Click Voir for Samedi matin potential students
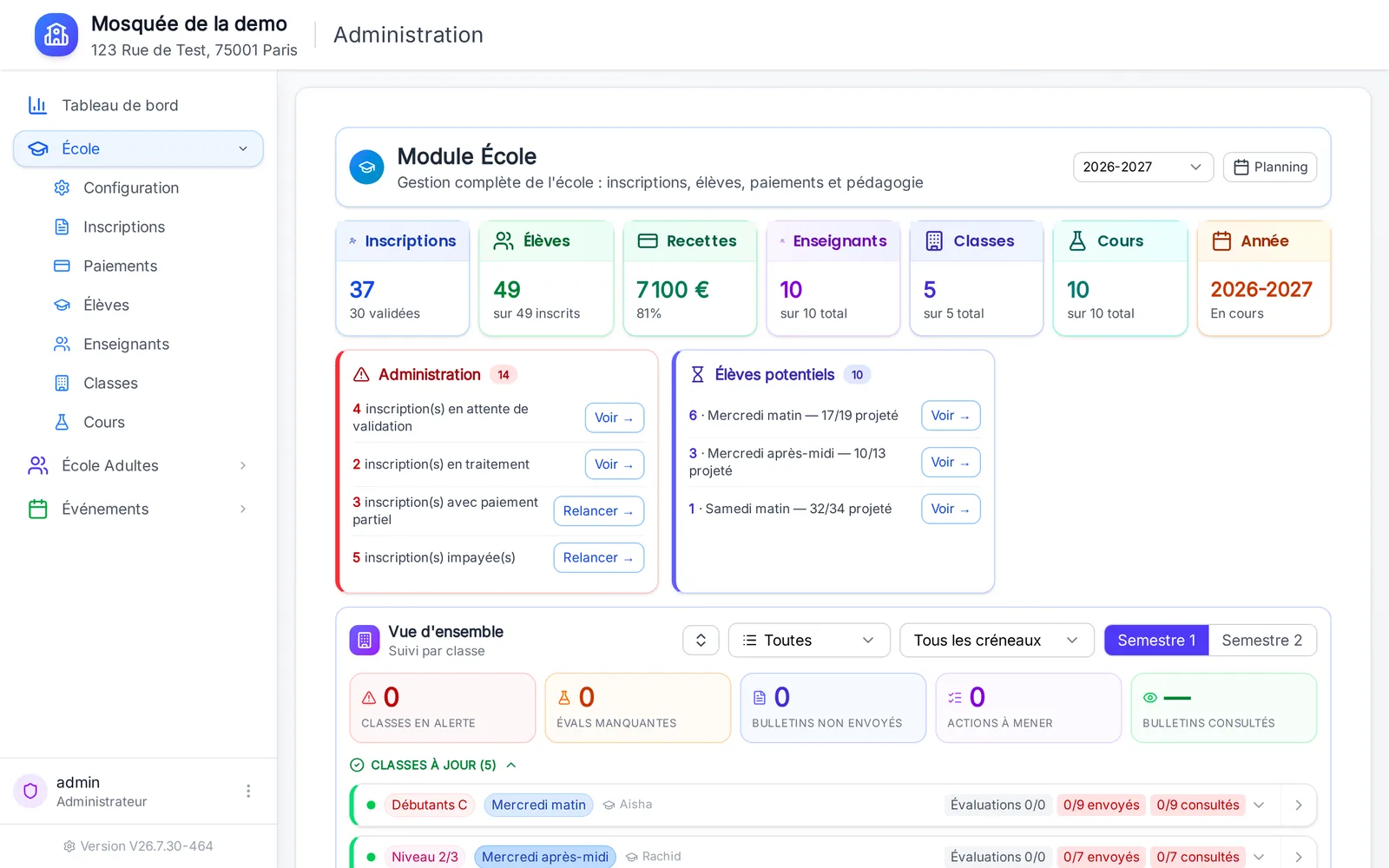Viewport: 1389px width, 868px height. coord(951,509)
